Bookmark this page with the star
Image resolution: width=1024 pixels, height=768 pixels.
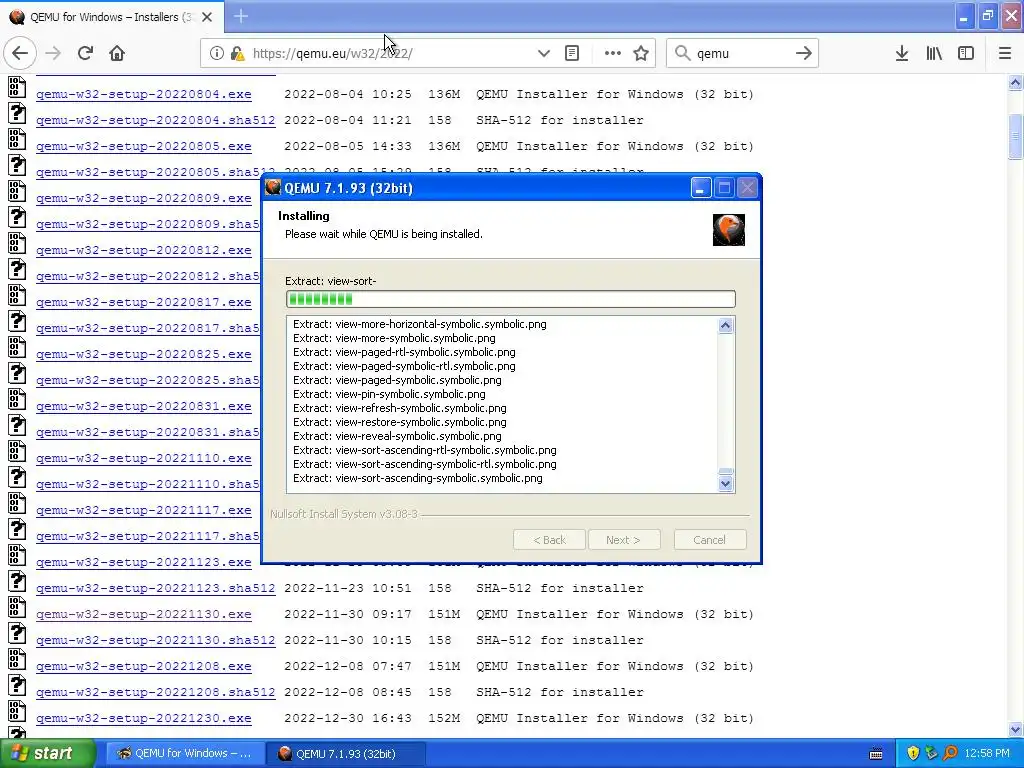pos(641,54)
